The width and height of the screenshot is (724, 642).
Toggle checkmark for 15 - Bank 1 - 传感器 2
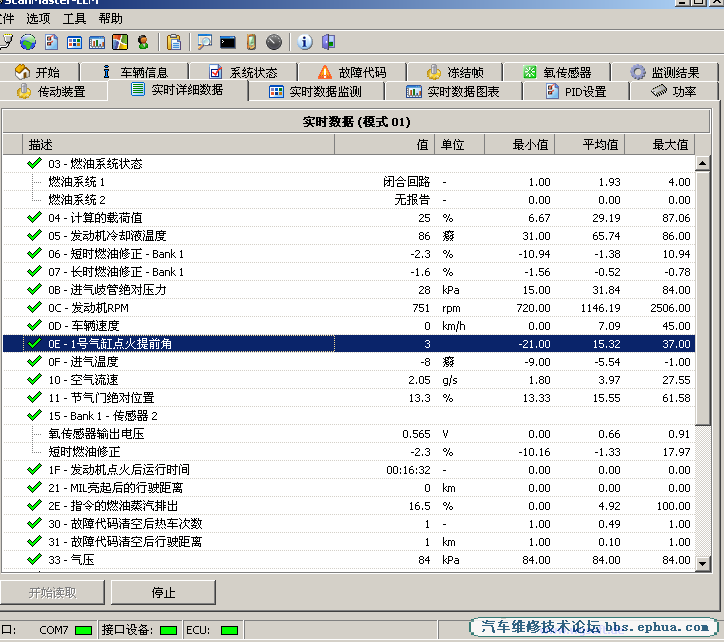34,416
